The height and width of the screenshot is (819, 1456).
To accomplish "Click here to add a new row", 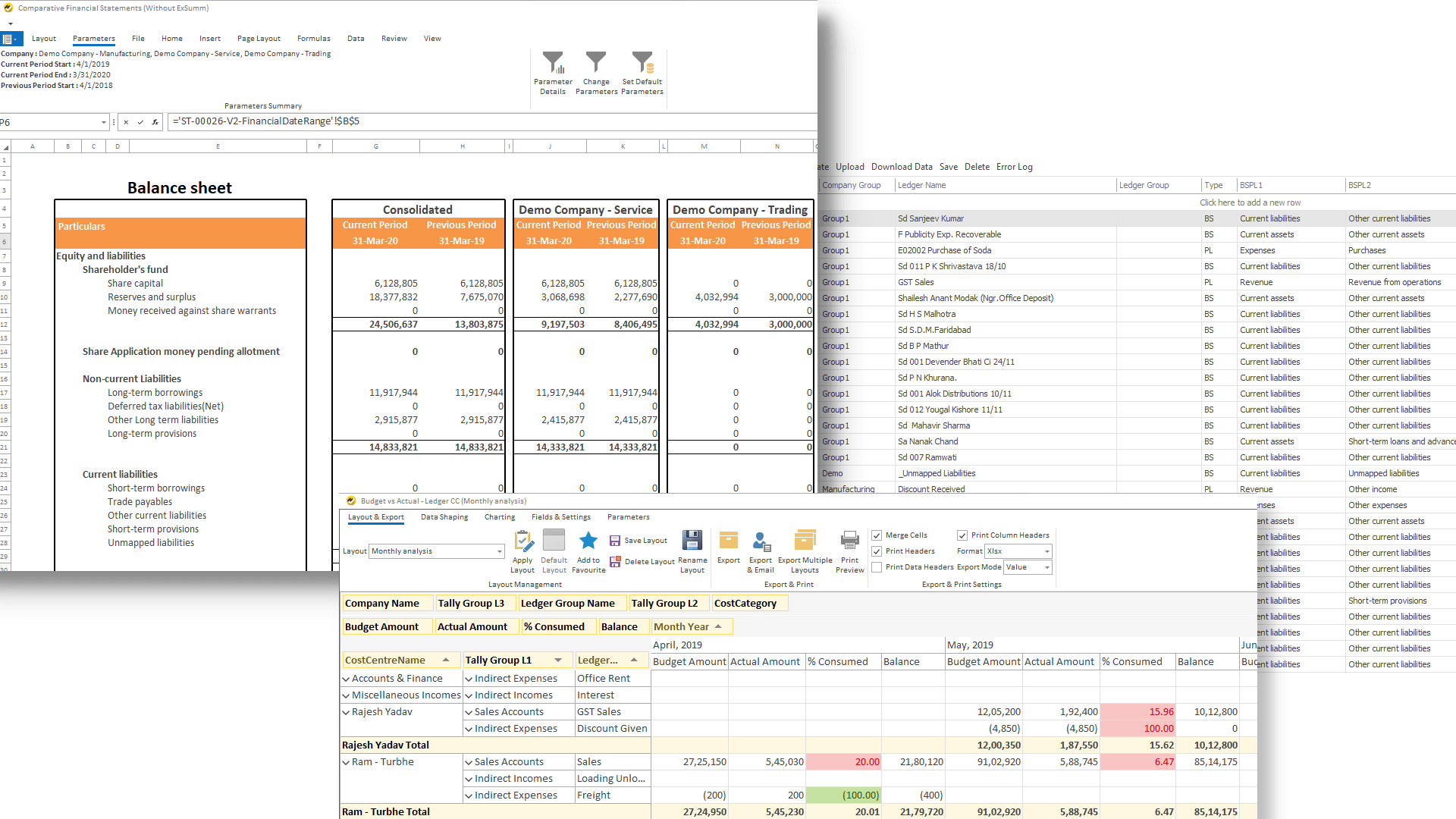I will click(1250, 202).
